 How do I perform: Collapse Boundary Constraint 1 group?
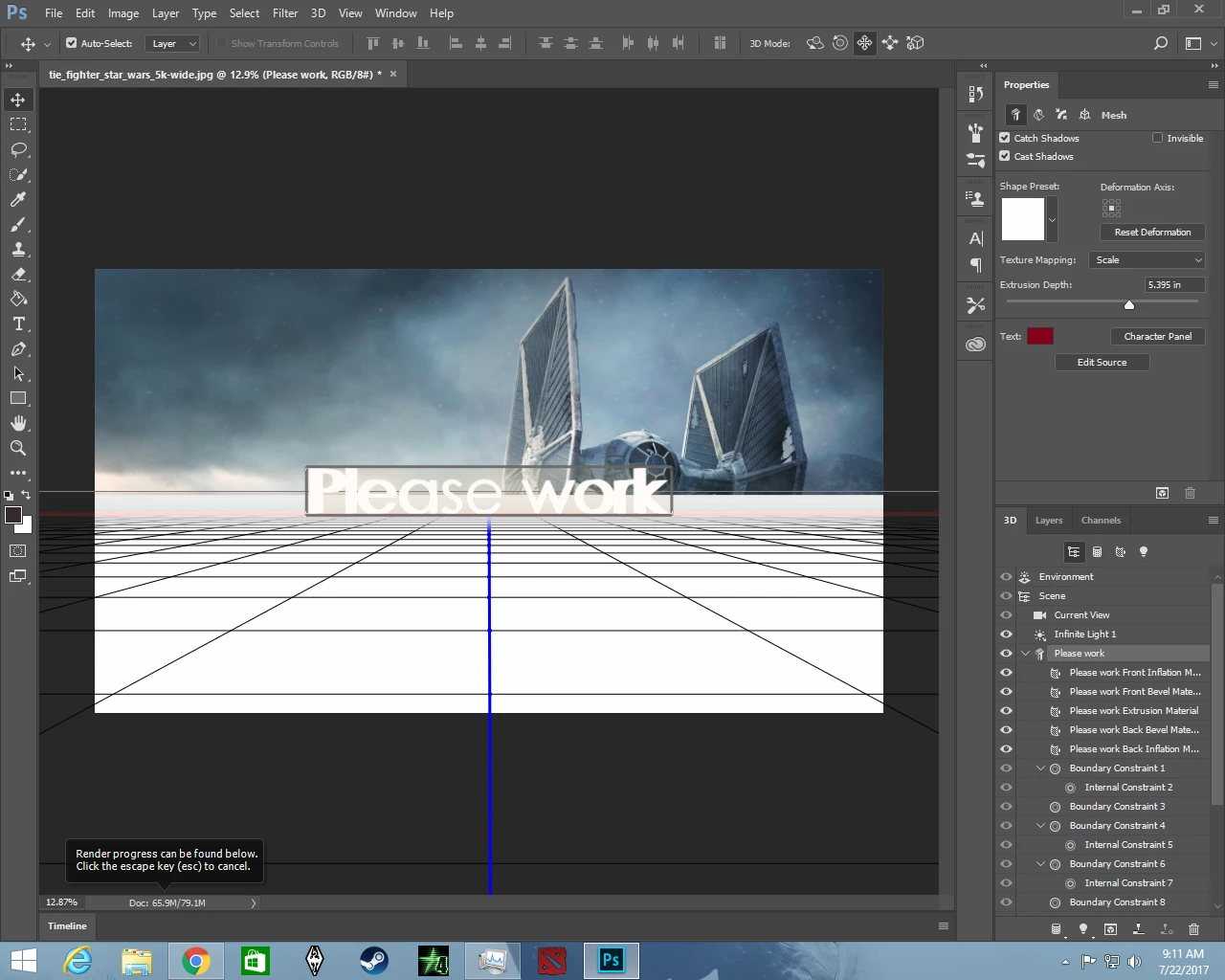tap(1040, 768)
